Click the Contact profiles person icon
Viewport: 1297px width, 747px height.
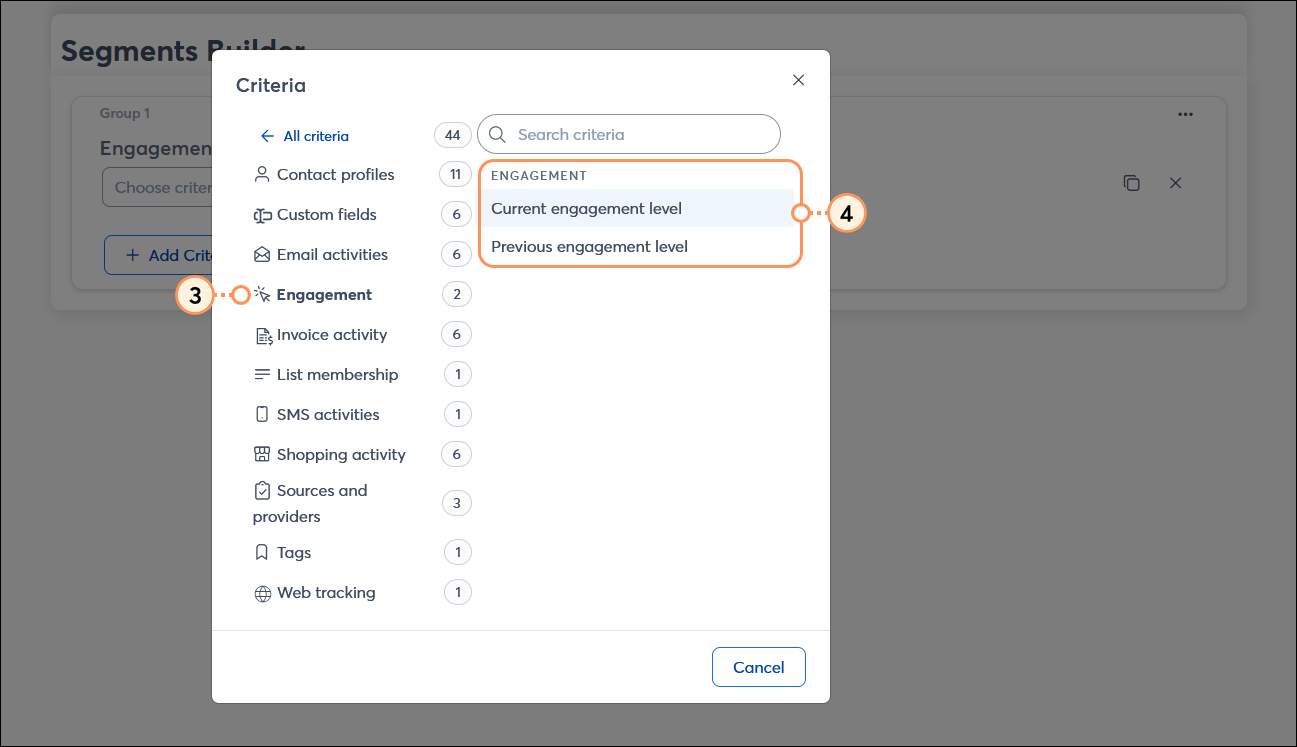point(262,175)
